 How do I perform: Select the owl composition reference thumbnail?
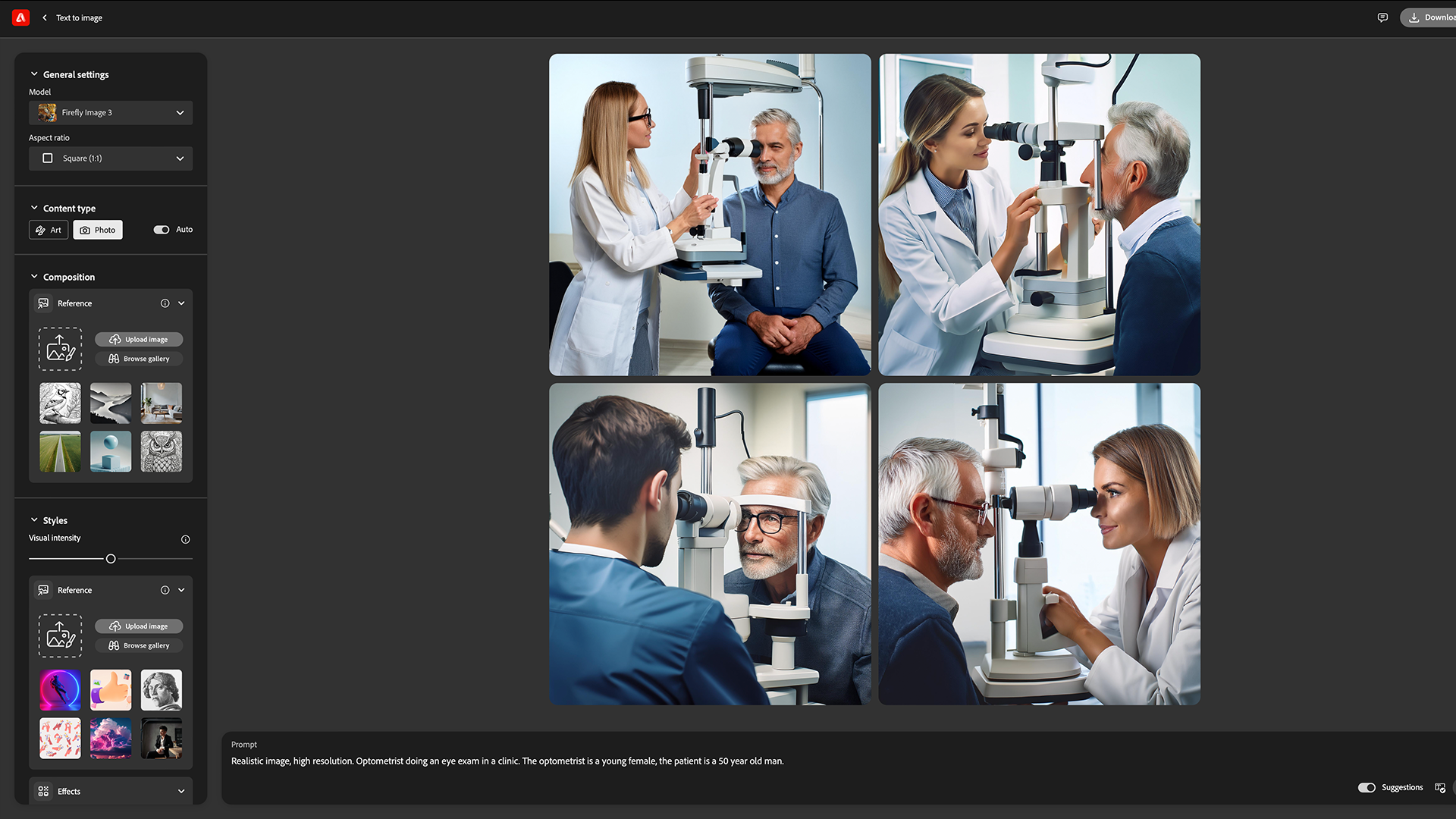tap(162, 452)
